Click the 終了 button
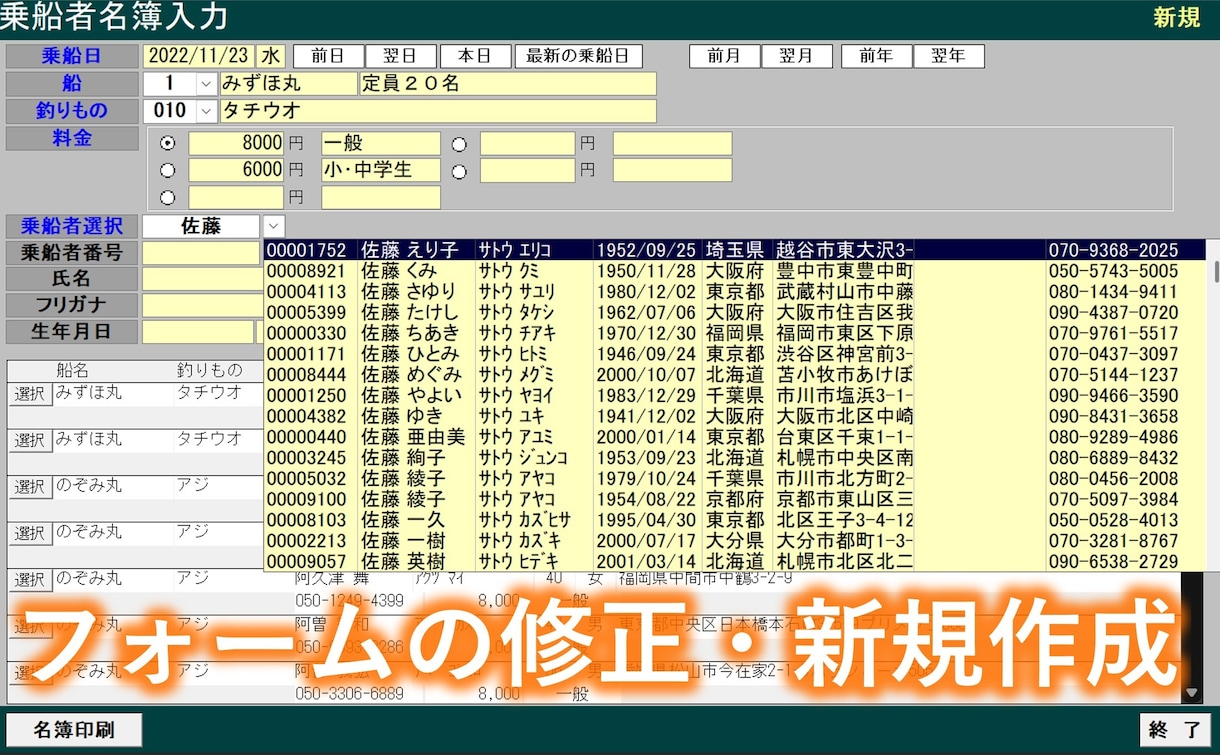Image resolution: width=1220 pixels, height=755 pixels. [1175, 729]
